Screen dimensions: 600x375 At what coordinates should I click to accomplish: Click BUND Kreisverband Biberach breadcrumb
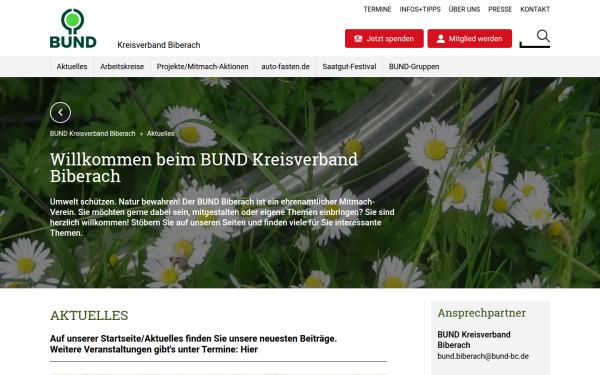pyautogui.click(x=93, y=134)
